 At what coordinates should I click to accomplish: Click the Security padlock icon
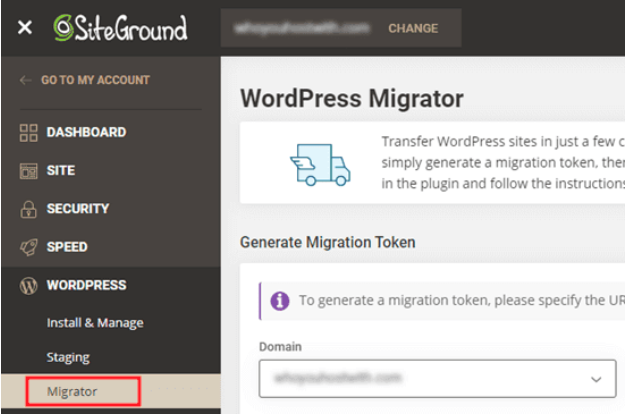28,209
